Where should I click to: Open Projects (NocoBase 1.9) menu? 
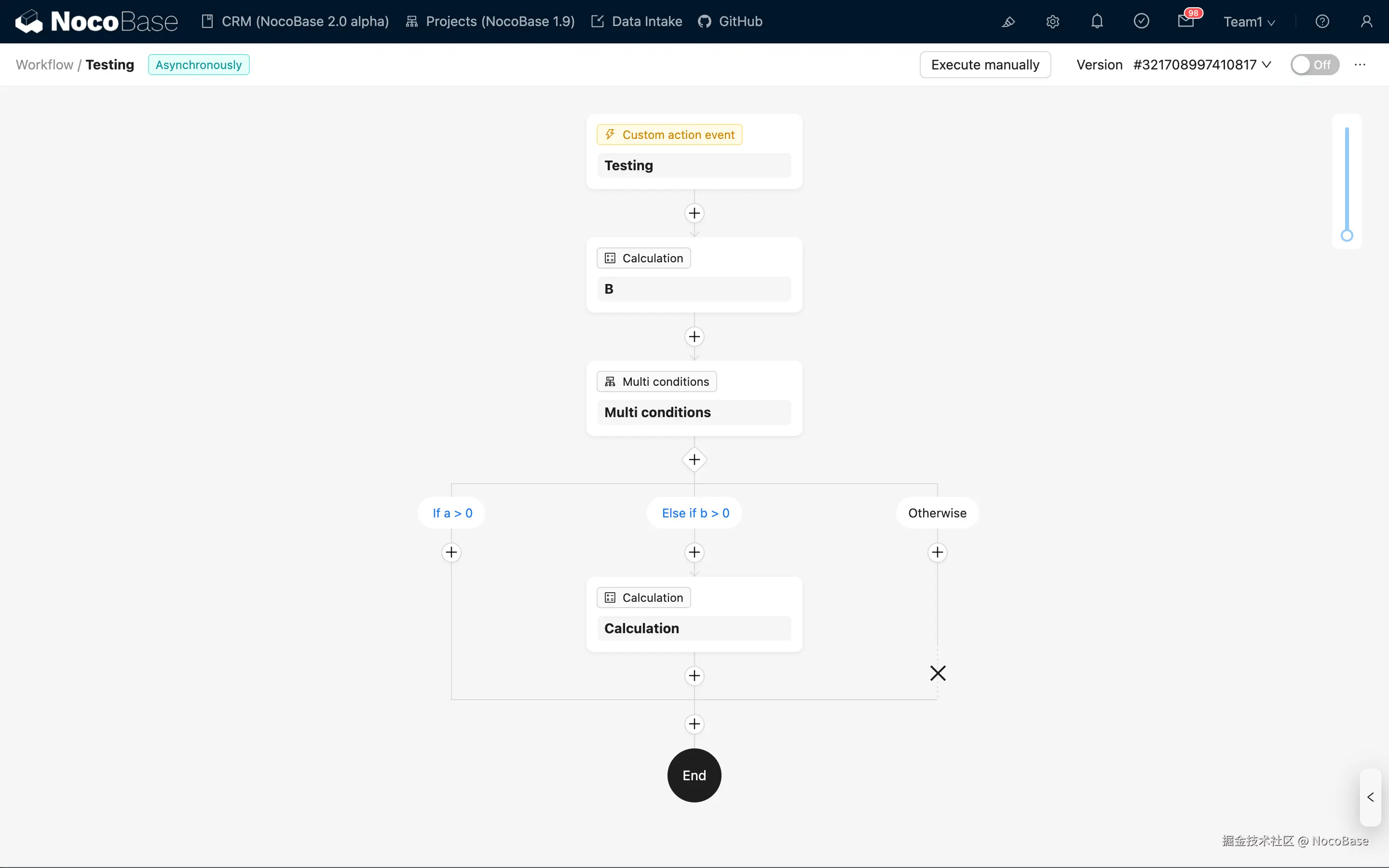pos(490,22)
